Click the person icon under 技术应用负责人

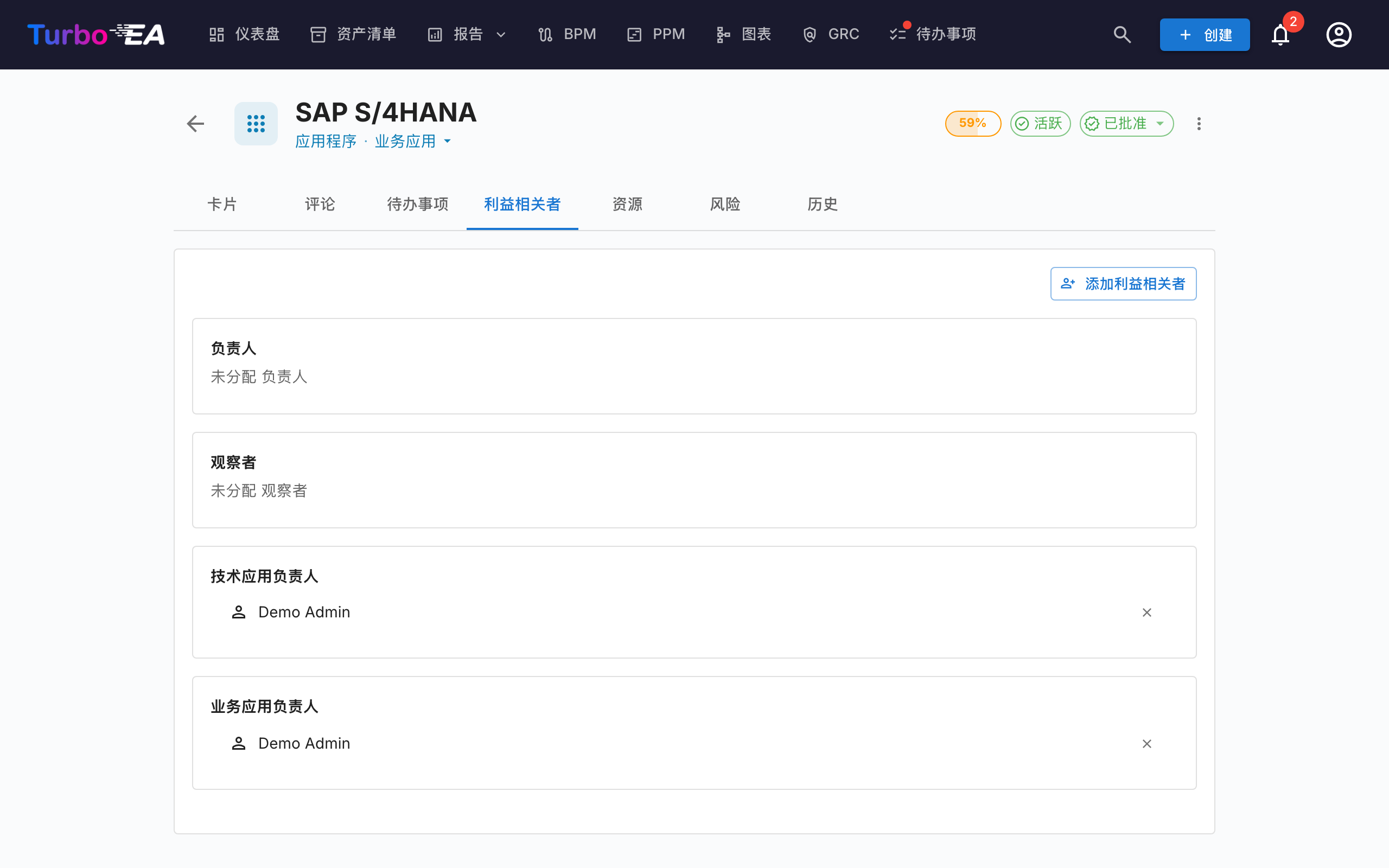(x=239, y=612)
